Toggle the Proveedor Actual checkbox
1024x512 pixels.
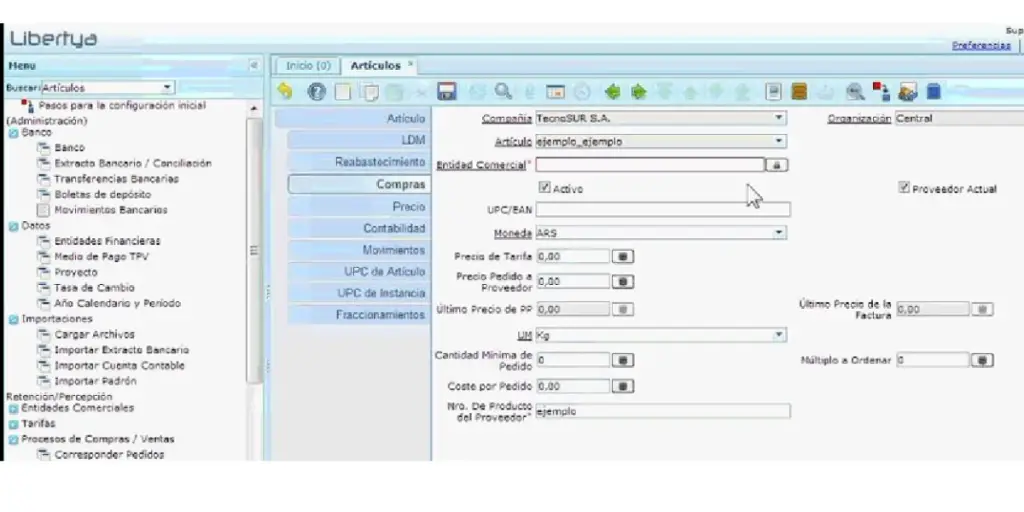tap(903, 187)
